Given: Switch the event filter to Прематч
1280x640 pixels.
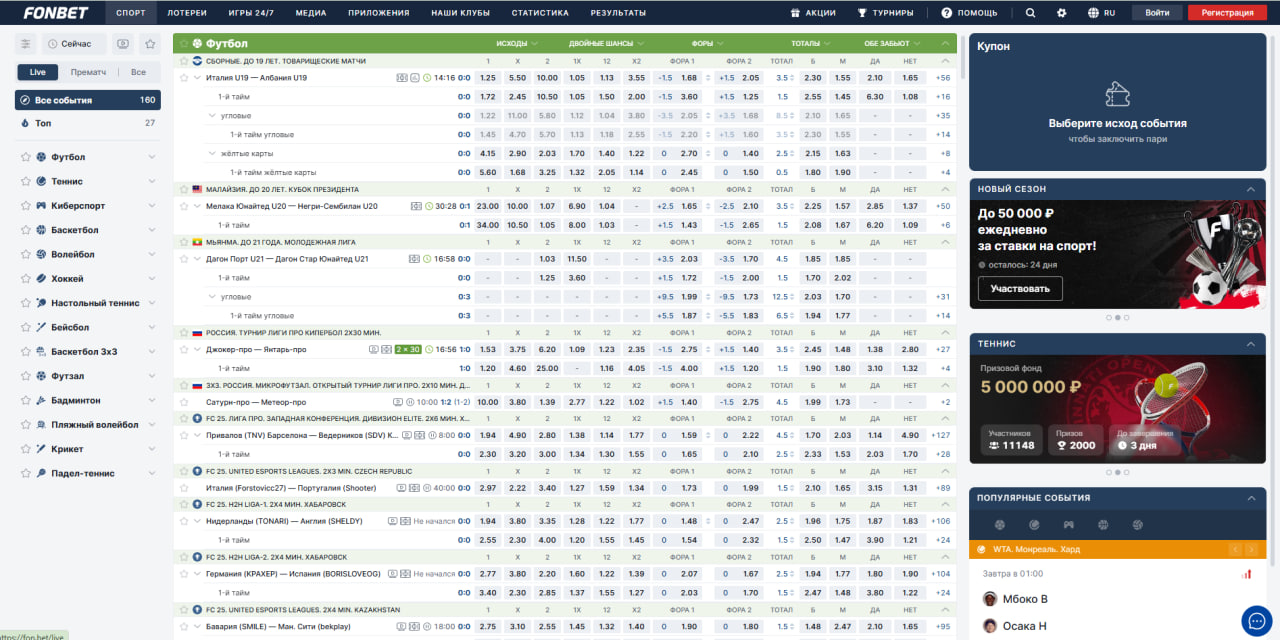Looking at the screenshot, I should click(89, 72).
